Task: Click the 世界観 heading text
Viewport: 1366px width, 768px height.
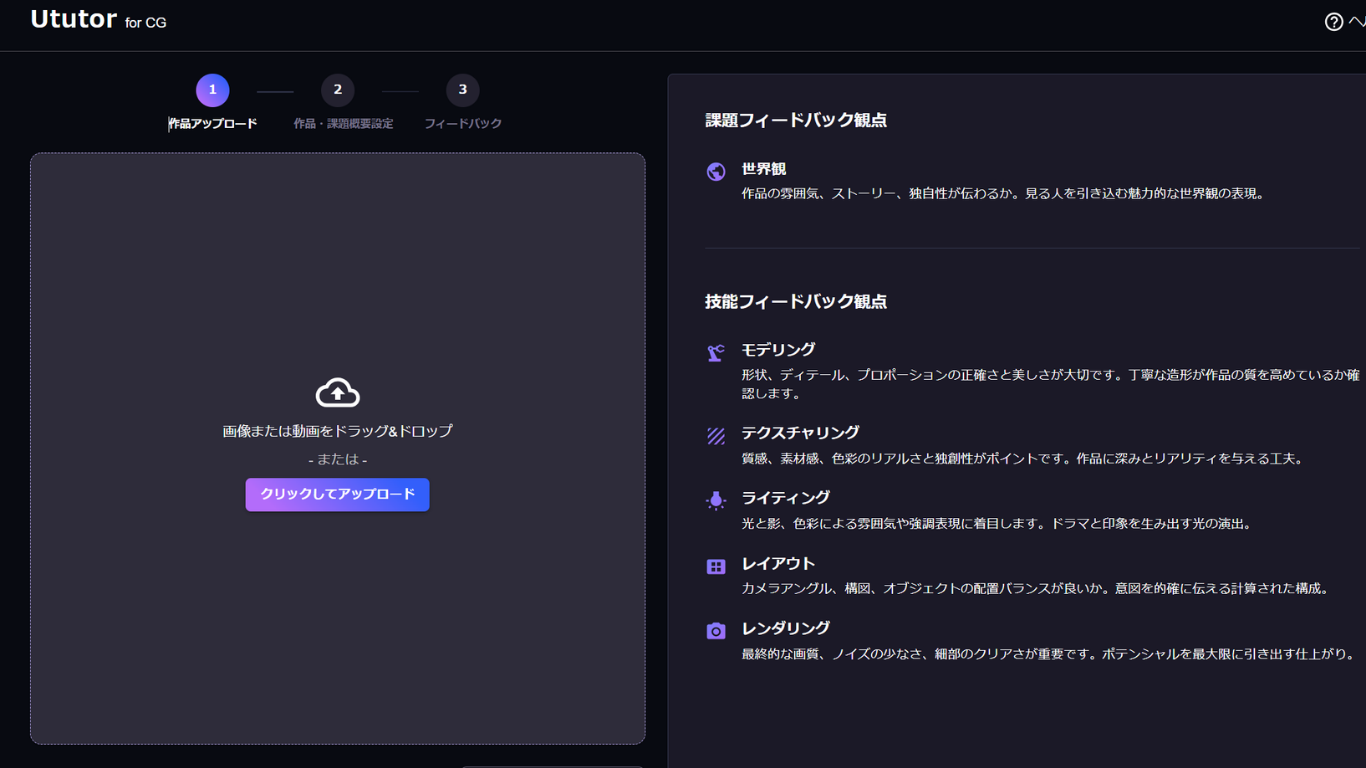Action: 764,169
